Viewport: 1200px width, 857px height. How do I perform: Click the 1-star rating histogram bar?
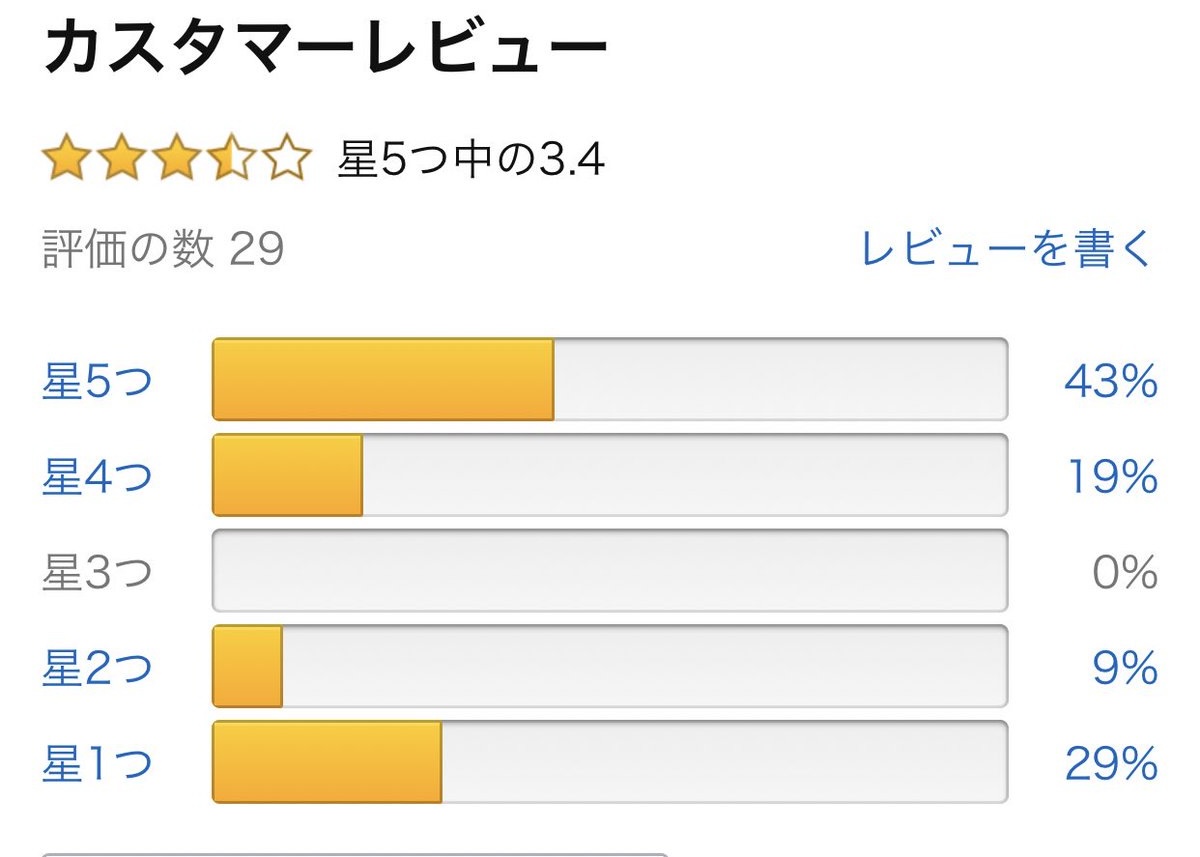coord(609,762)
